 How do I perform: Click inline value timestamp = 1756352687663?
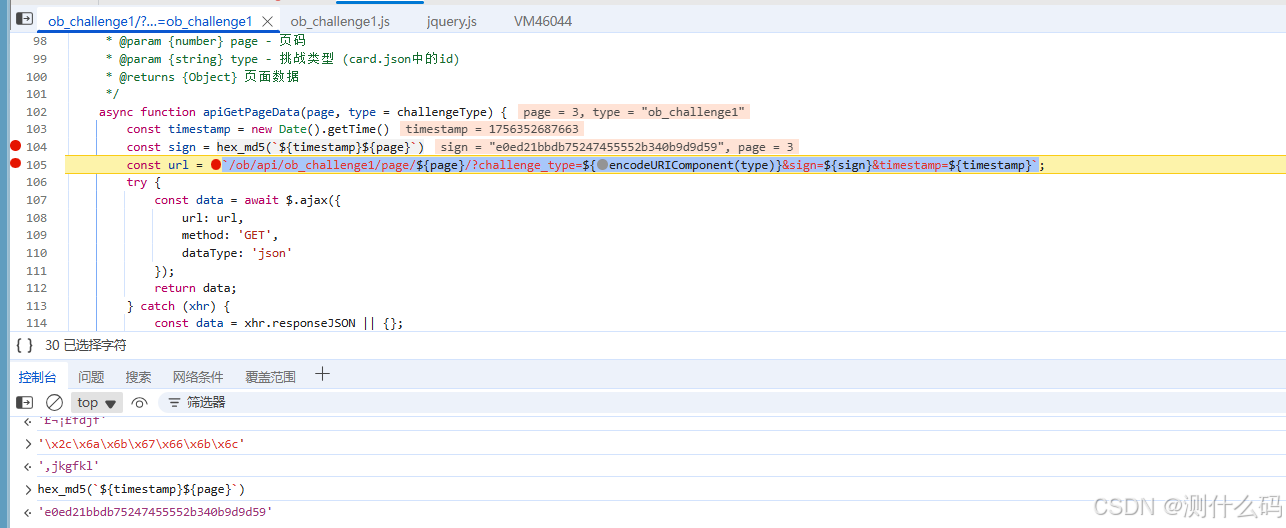pyautogui.click(x=492, y=129)
